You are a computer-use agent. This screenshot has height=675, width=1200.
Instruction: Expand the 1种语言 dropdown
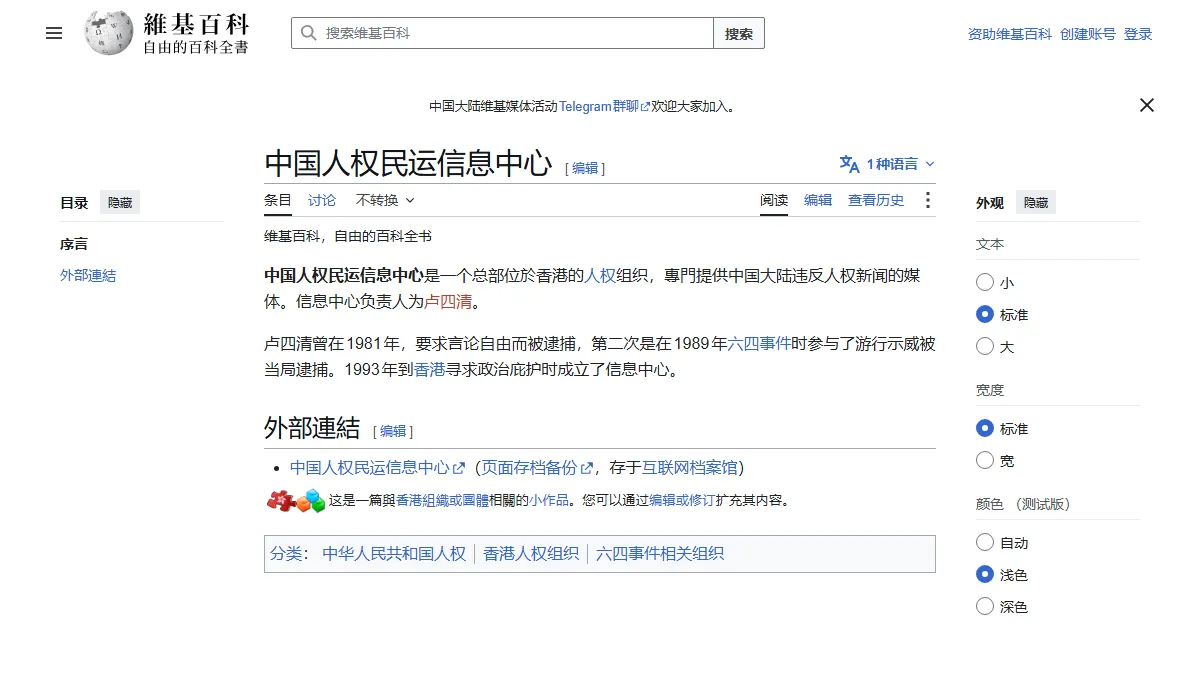pyautogui.click(x=887, y=164)
